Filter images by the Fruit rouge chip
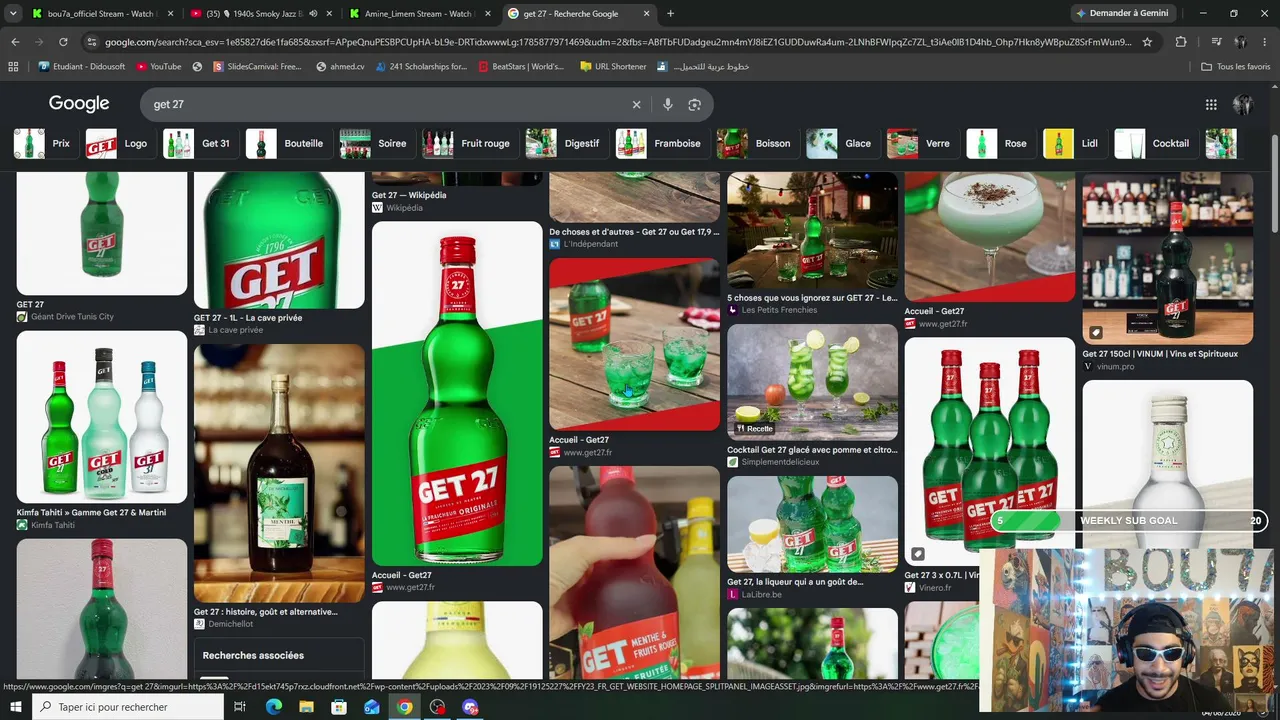This screenshot has height=720, width=1280. 468,143
